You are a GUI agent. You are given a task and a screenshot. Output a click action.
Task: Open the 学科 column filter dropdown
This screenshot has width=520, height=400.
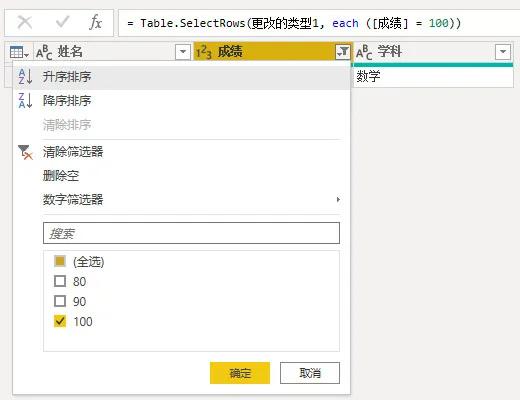tap(503, 52)
